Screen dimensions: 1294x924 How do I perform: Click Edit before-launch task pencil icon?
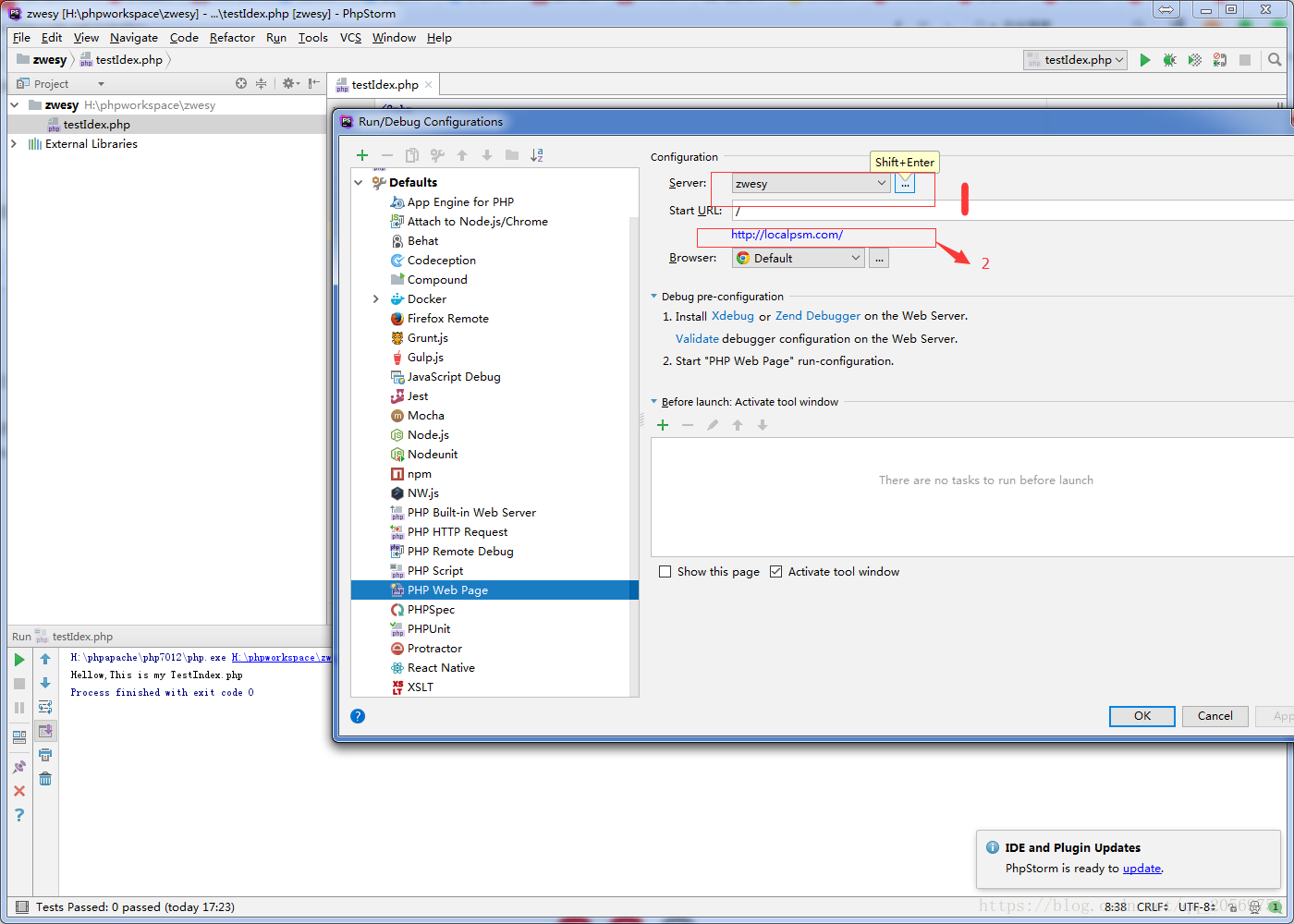[713, 425]
